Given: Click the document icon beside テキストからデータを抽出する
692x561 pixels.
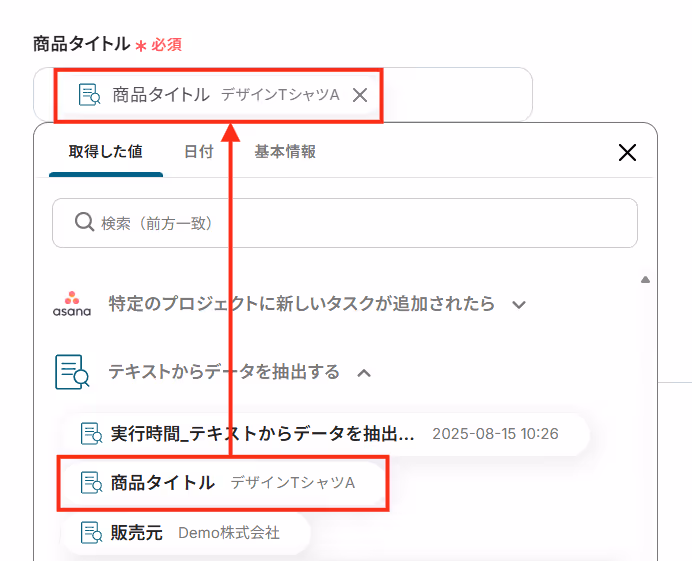Looking at the screenshot, I should tap(72, 372).
